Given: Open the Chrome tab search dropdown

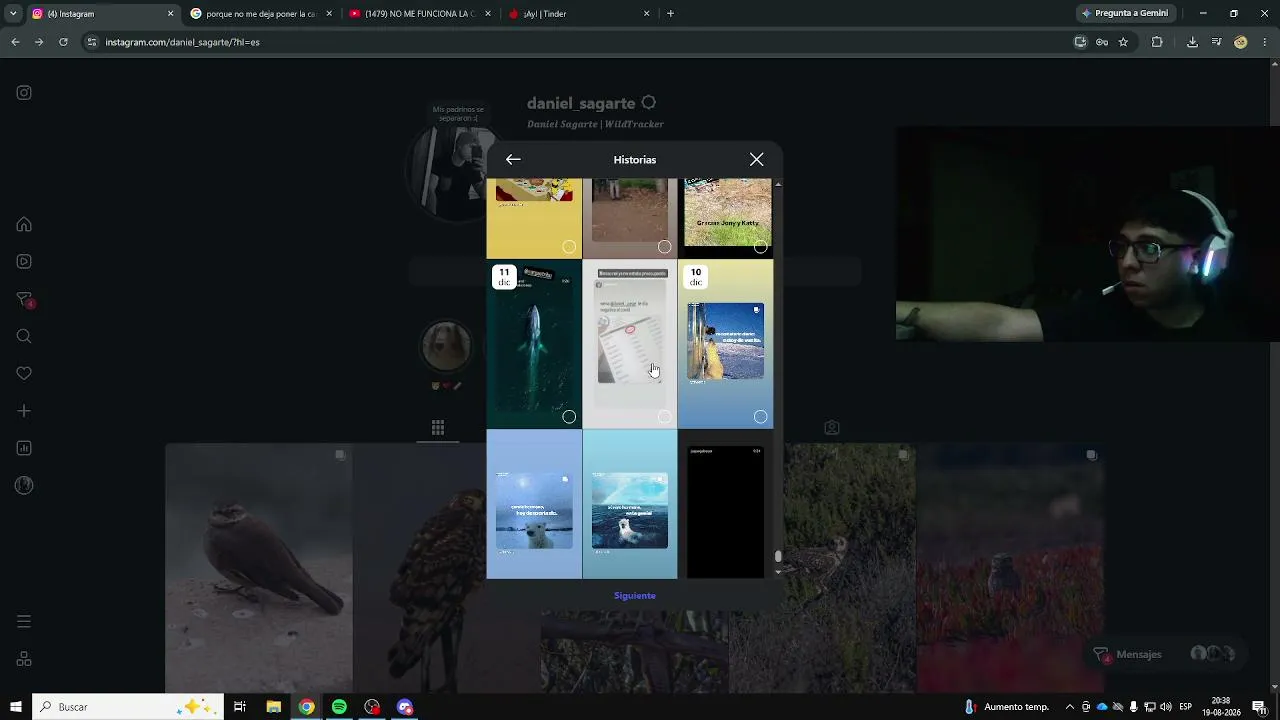Looking at the screenshot, I should 13,14.
